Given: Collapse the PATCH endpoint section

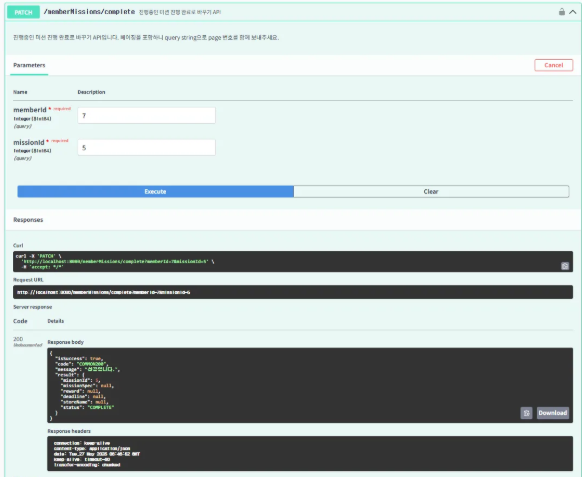Looking at the screenshot, I should coord(573,12).
